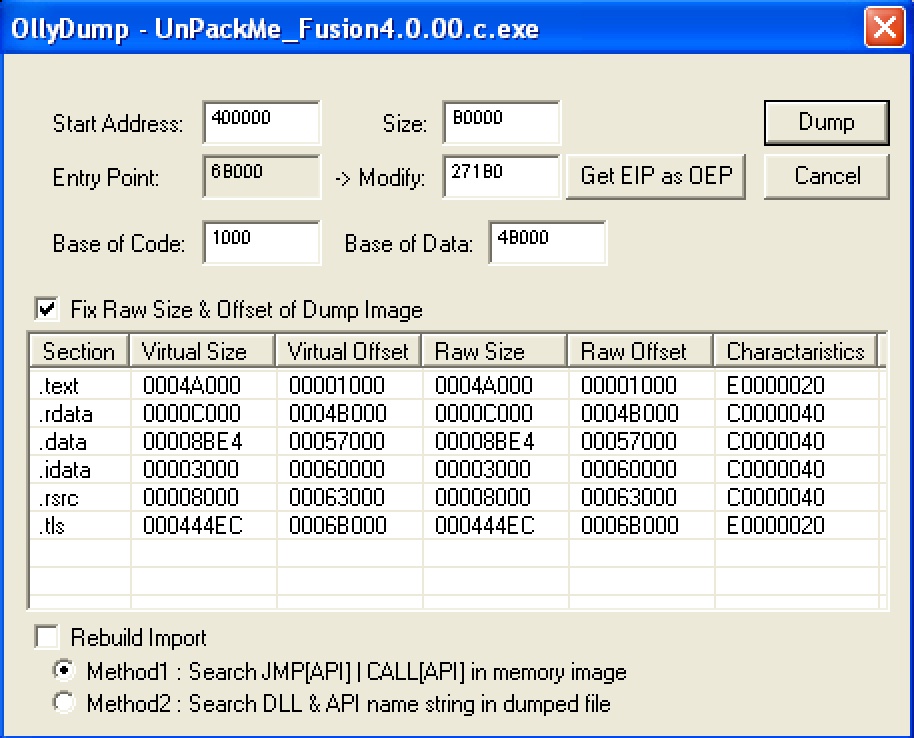This screenshot has width=914, height=738.
Task: Click .rsrc characteristics C0000040
Action: [775, 497]
